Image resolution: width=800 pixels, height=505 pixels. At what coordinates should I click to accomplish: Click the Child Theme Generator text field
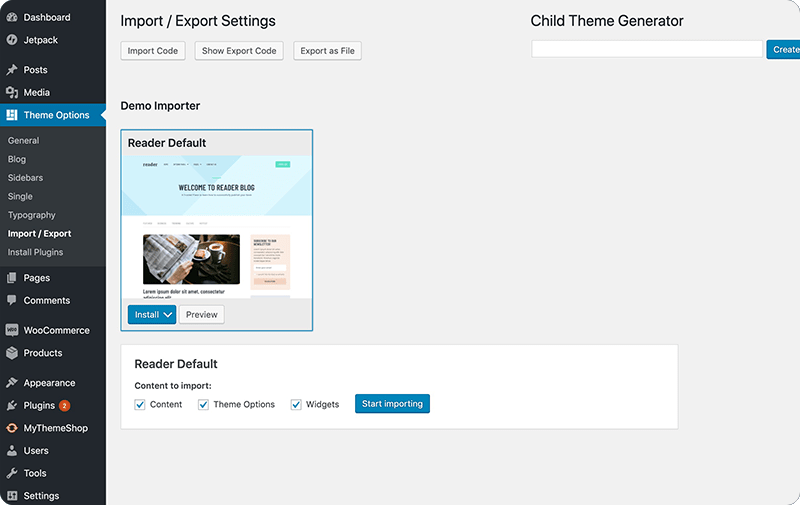click(647, 49)
